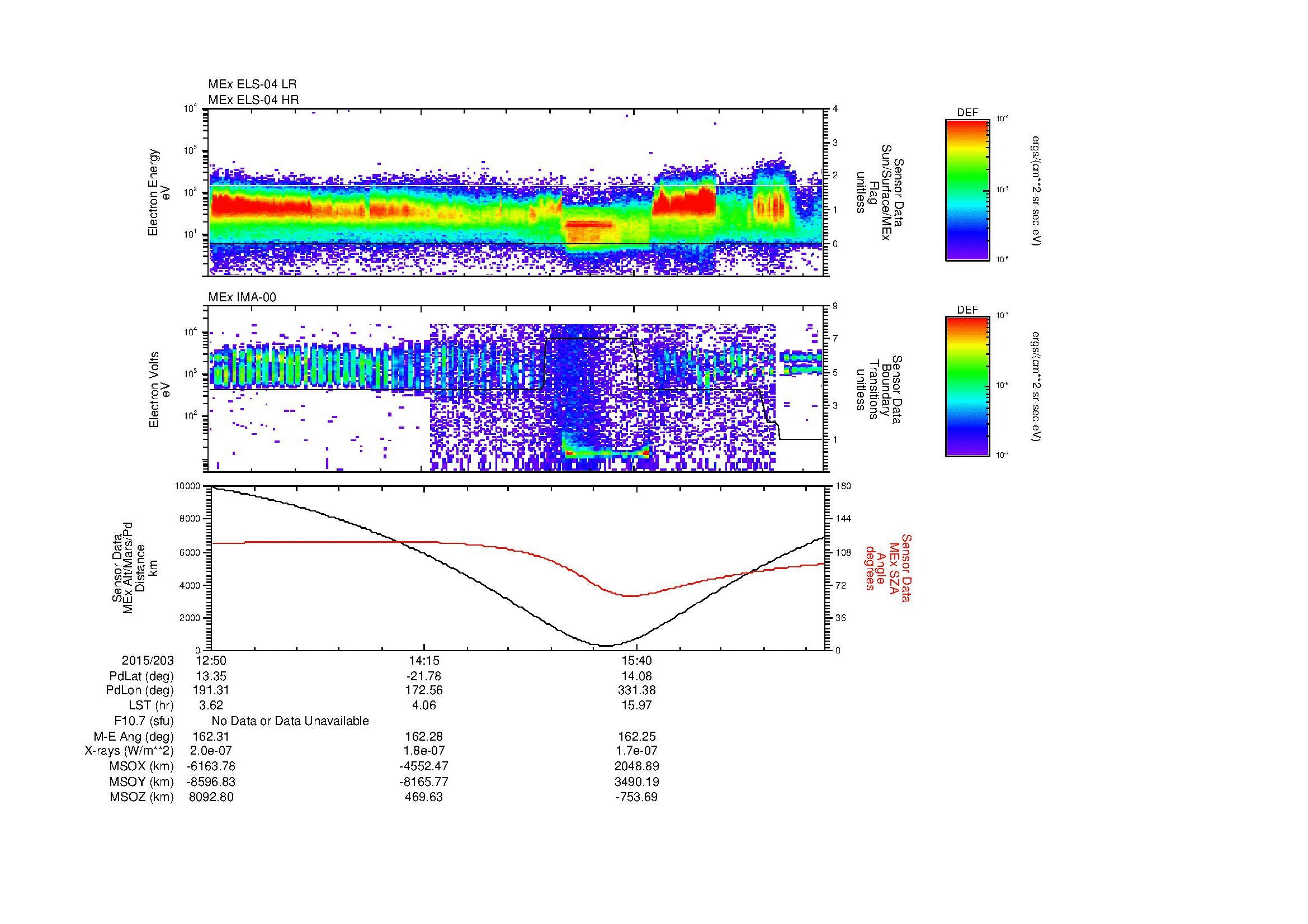Click the IMA-00 ion spectrogram panel
The height and width of the screenshot is (924, 1308).
click(516, 389)
